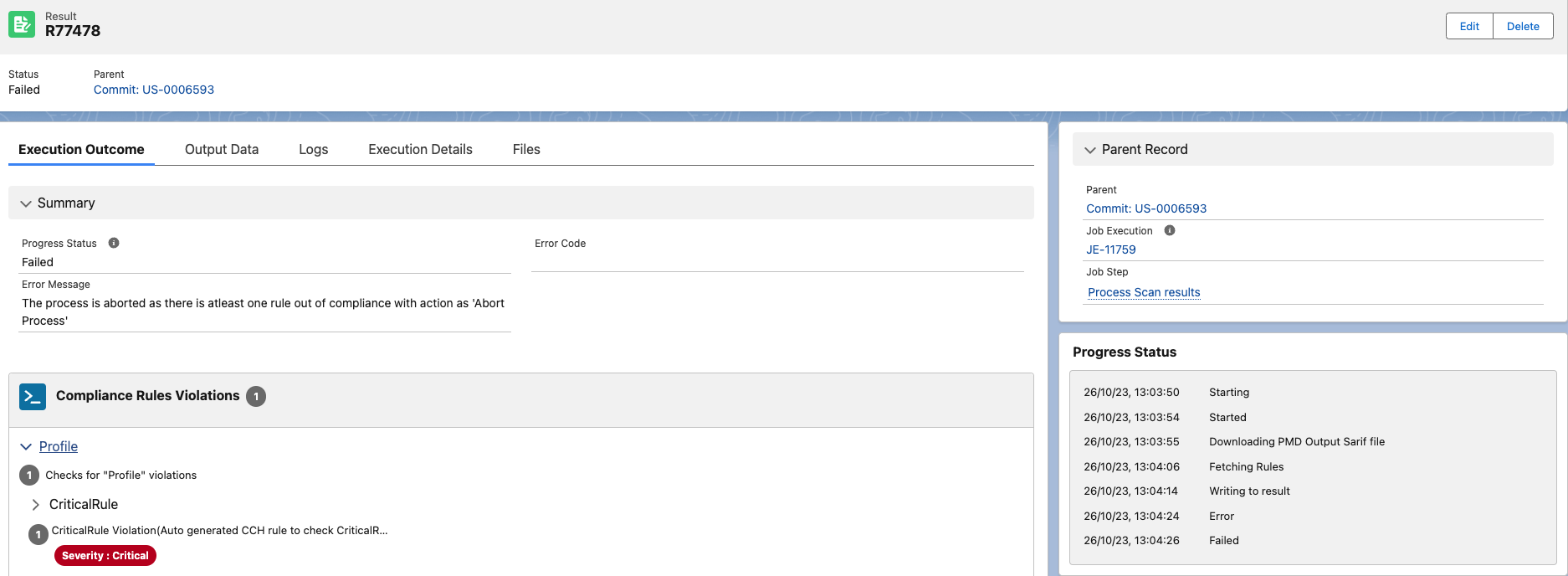Click the Failed value under Progress Status in Summary
This screenshot has width=1568, height=576.
(x=38, y=262)
